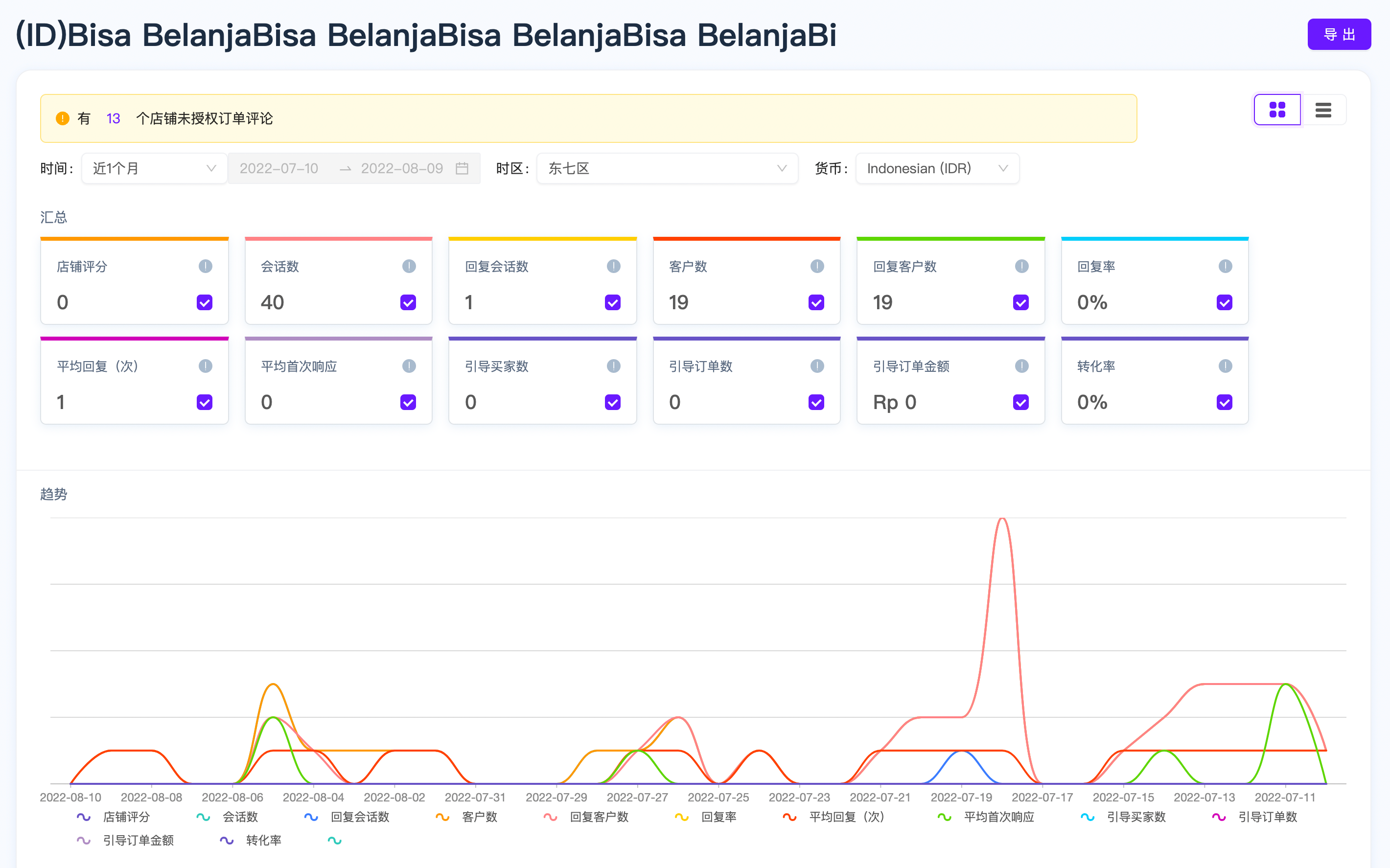Uncheck the 会话数 card checkbox
1390x868 pixels.
click(408, 302)
